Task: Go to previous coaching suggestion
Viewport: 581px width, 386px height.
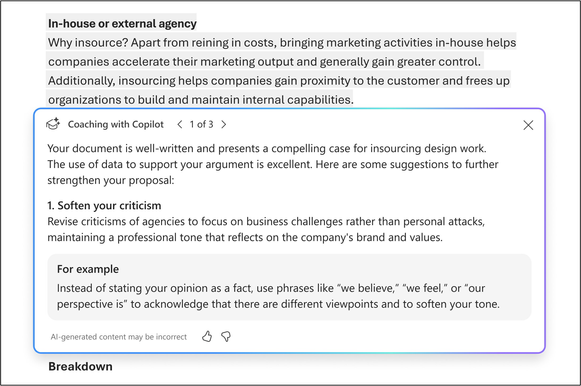Action: tap(180, 124)
